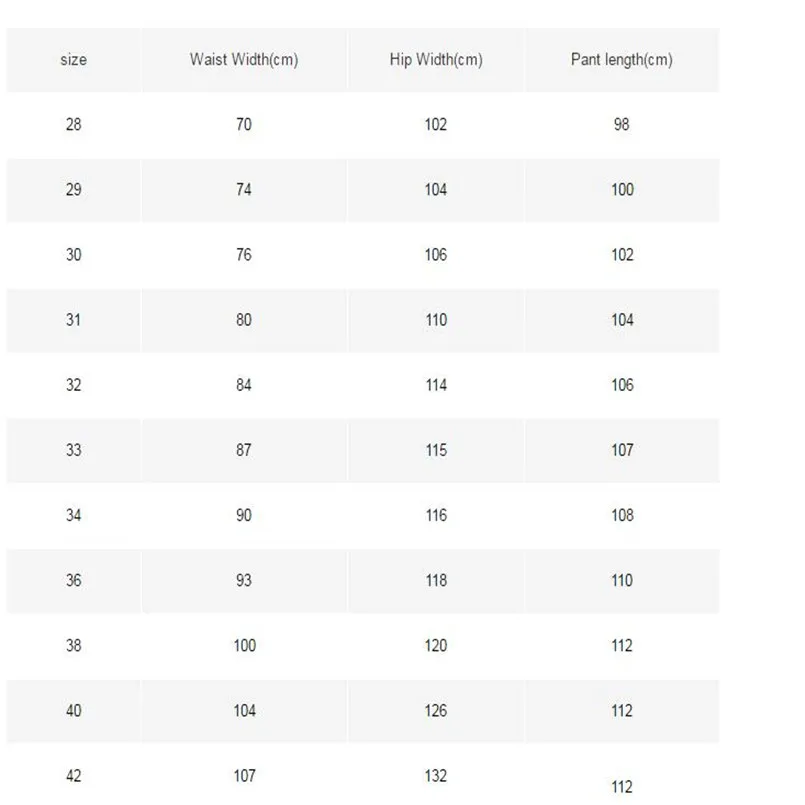The width and height of the screenshot is (805, 805).
Task: Click hip width 120 in the size 38 row
Action: click(436, 645)
